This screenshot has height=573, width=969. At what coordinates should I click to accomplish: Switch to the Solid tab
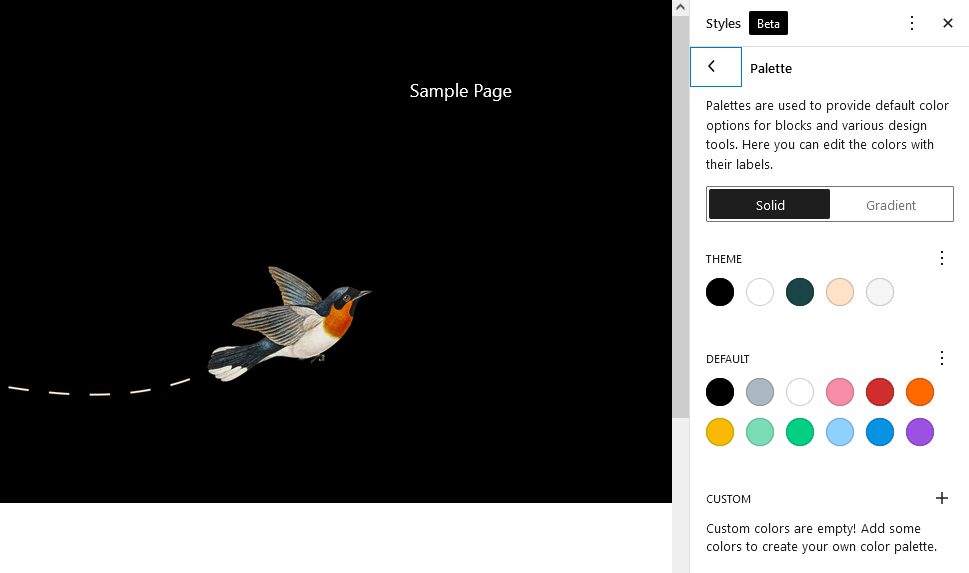[769, 205]
